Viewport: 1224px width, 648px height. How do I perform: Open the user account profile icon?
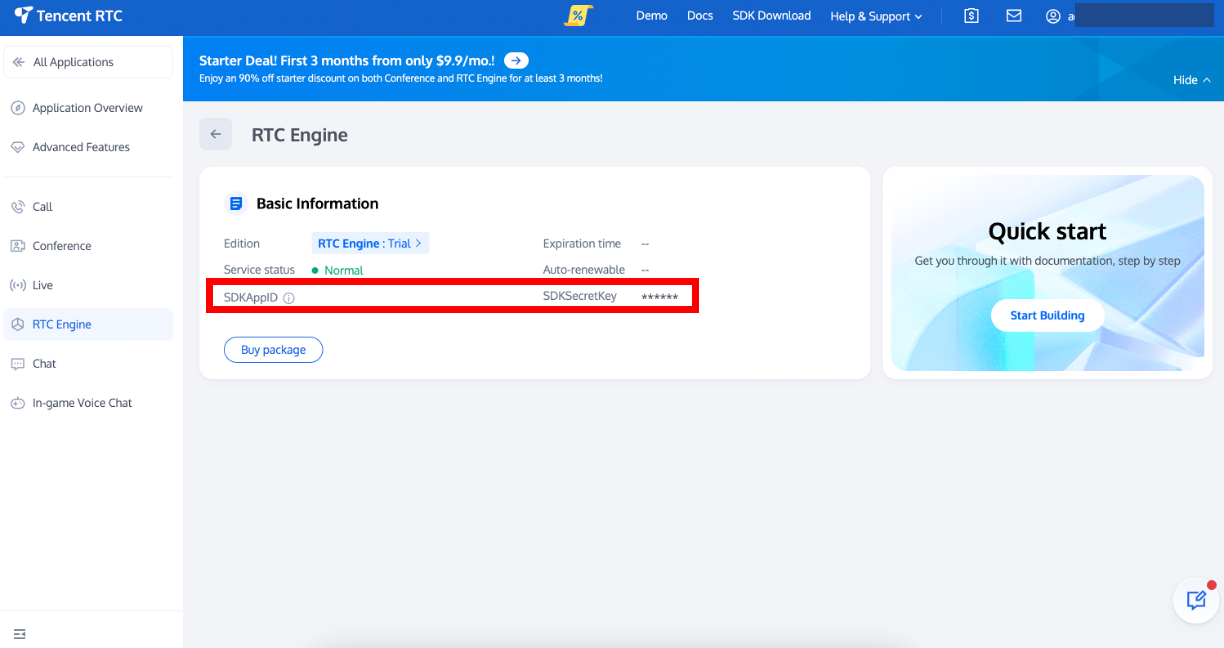pyautogui.click(x=1052, y=16)
